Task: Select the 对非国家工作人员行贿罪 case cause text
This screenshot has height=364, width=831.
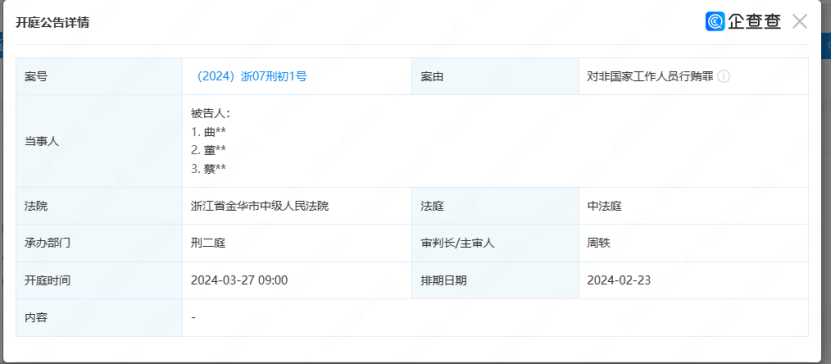Action: tap(650, 76)
